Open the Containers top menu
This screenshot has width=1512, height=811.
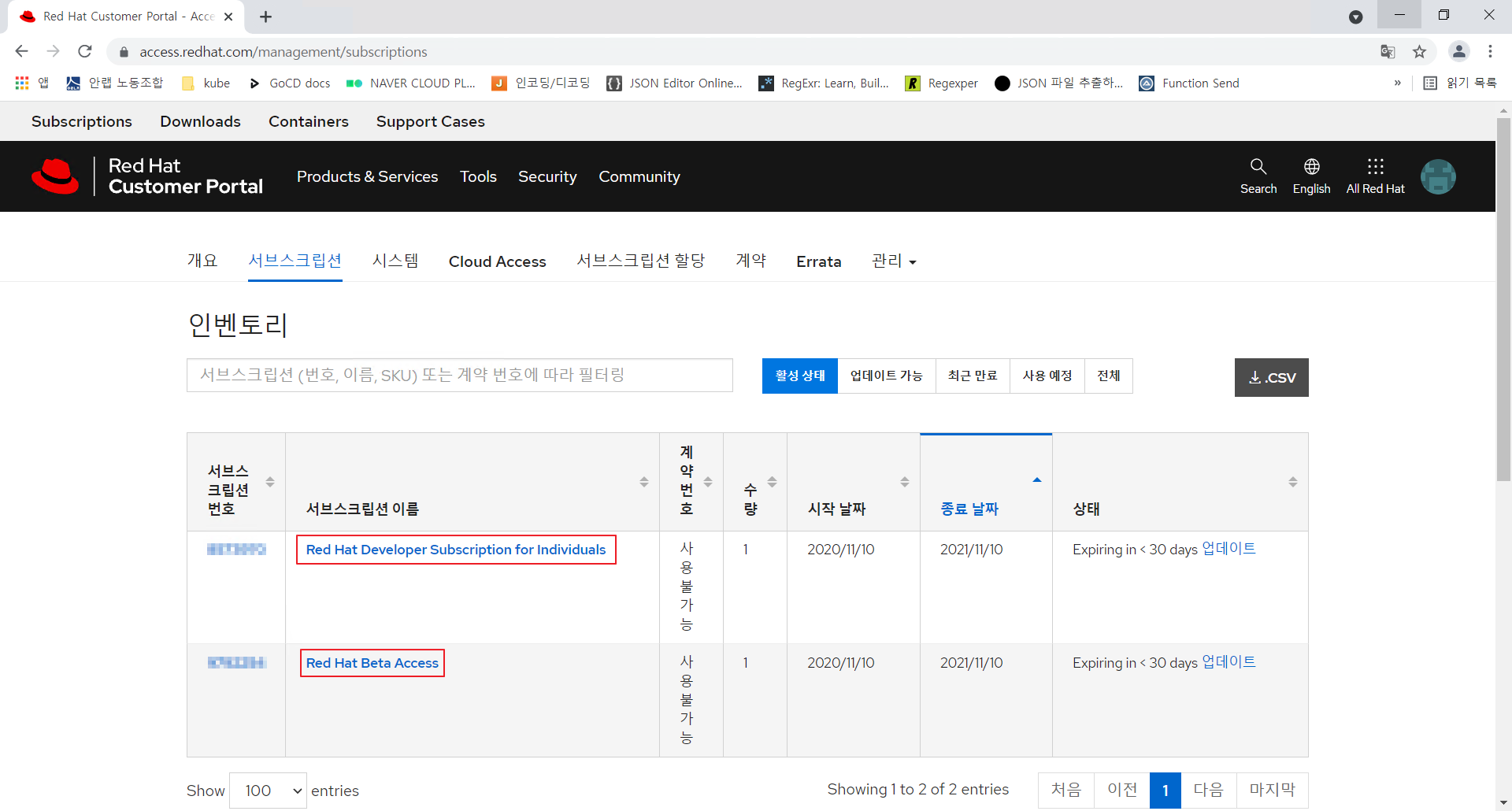click(x=309, y=121)
